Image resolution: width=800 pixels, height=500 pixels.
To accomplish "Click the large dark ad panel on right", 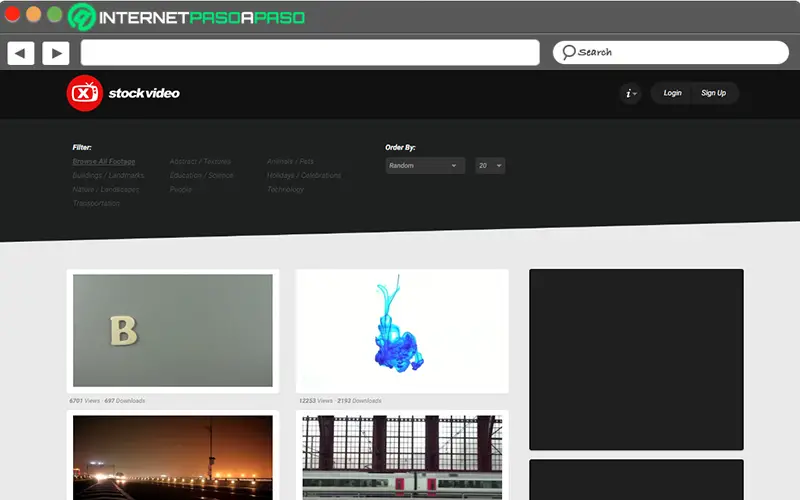I will click(636, 359).
